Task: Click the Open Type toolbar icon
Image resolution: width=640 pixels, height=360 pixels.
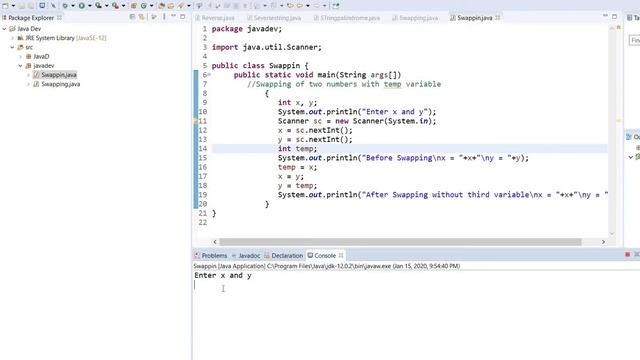Action: [162, 6]
